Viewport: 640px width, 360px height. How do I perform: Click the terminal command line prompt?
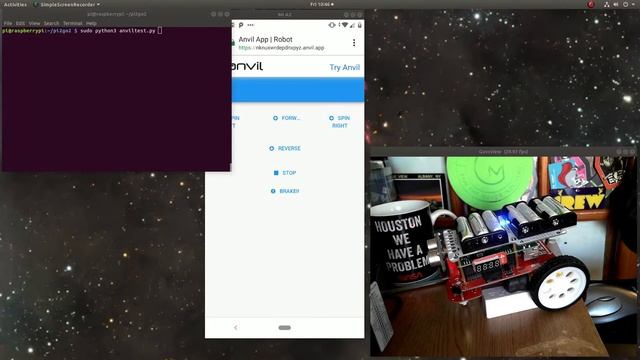[82, 31]
